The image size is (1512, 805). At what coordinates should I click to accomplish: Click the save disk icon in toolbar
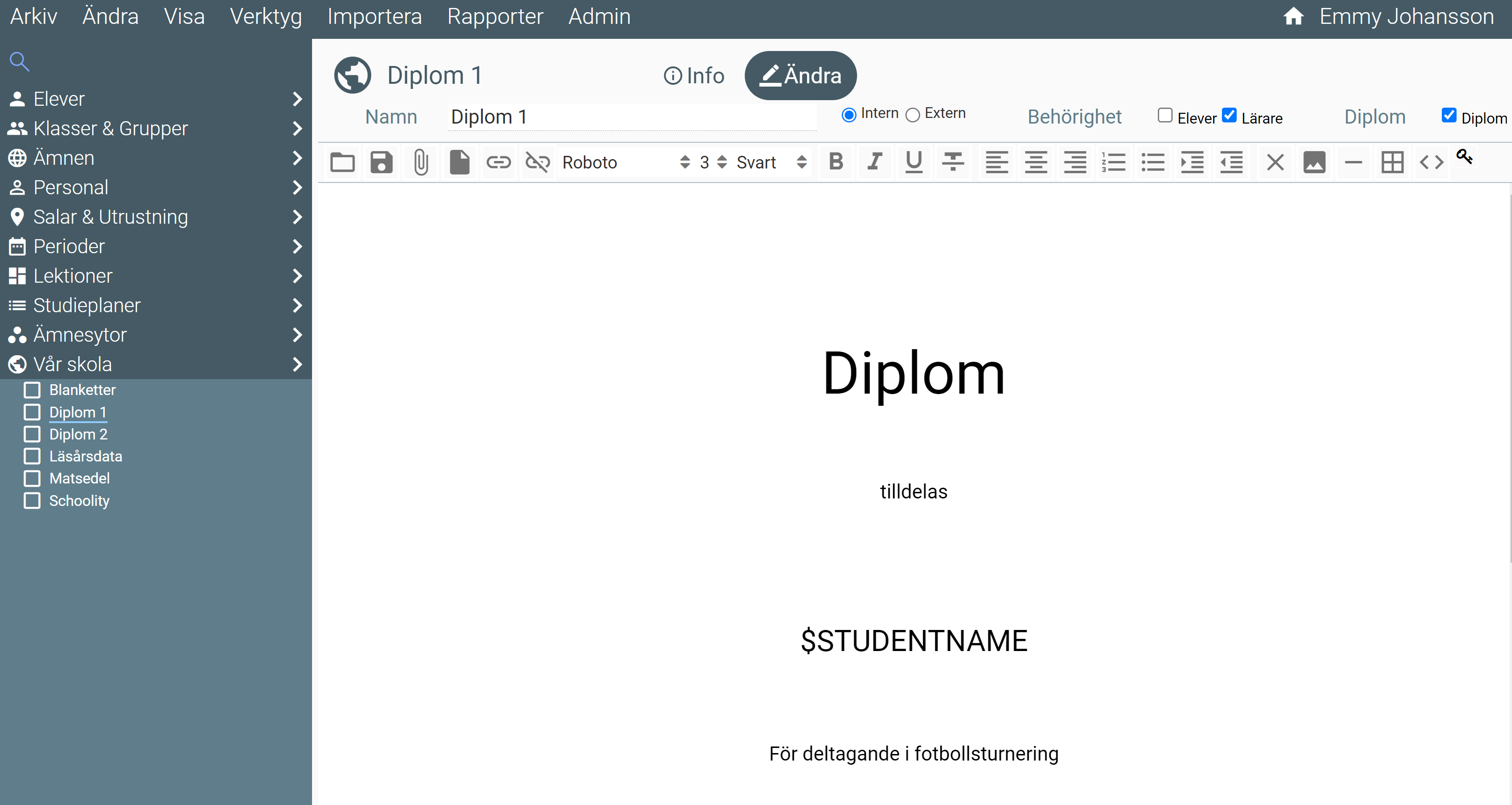click(x=382, y=162)
